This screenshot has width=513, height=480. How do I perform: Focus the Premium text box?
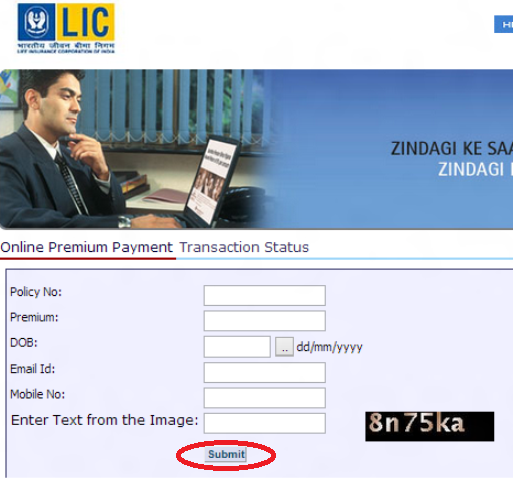pyautogui.click(x=265, y=321)
